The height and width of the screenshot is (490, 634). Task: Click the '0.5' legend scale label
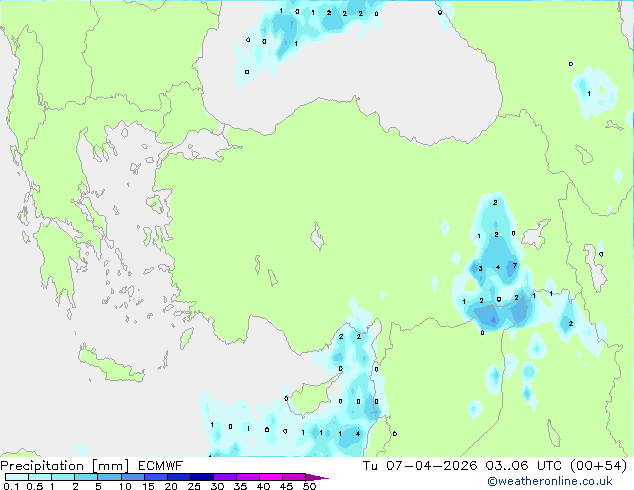click(x=35, y=486)
